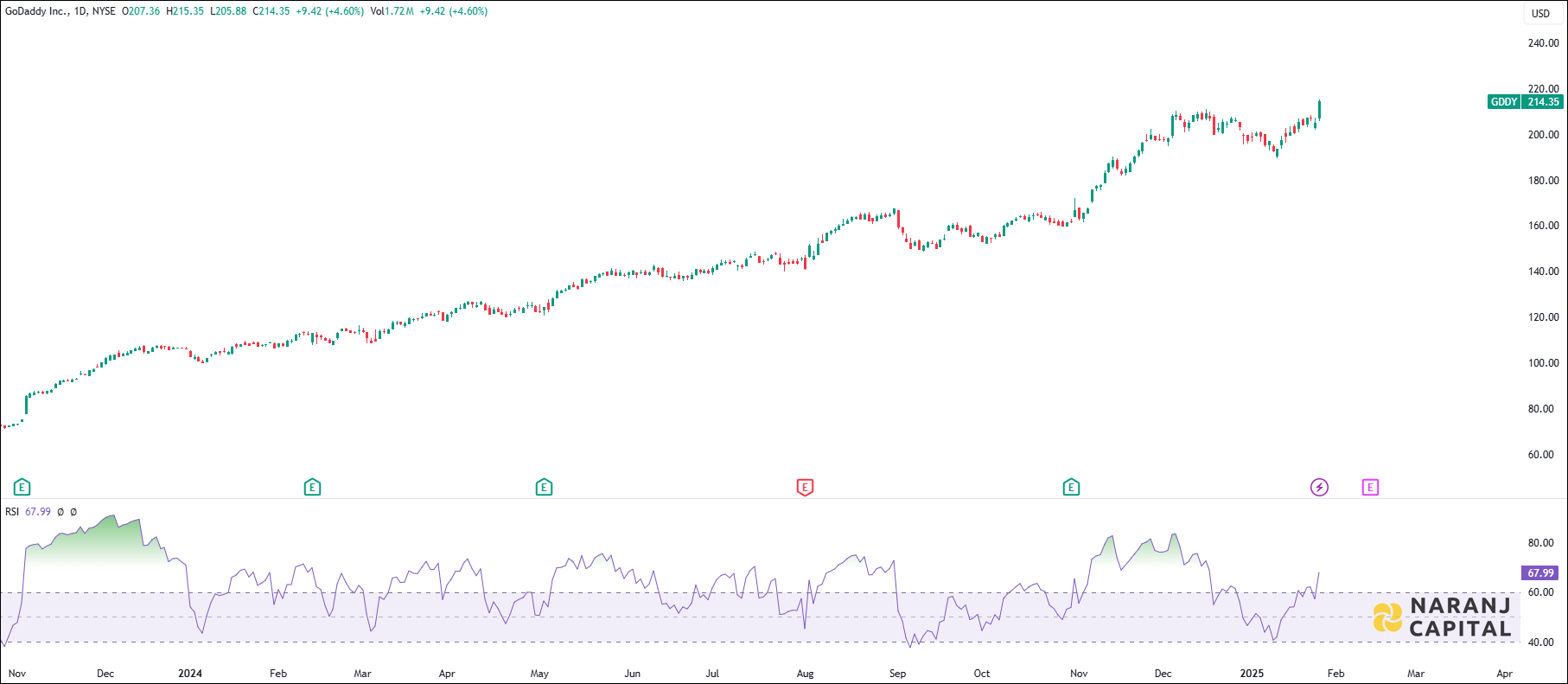Click the 160.00 price axis label

(1543, 226)
